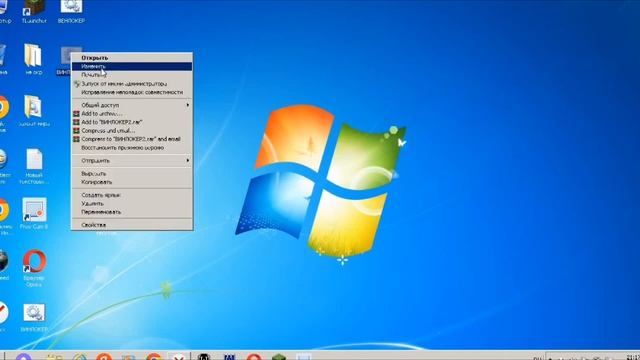Click WinRAR icon beside Compress and email...
Image resolution: width=640 pixels, height=360 pixels.
76,131
